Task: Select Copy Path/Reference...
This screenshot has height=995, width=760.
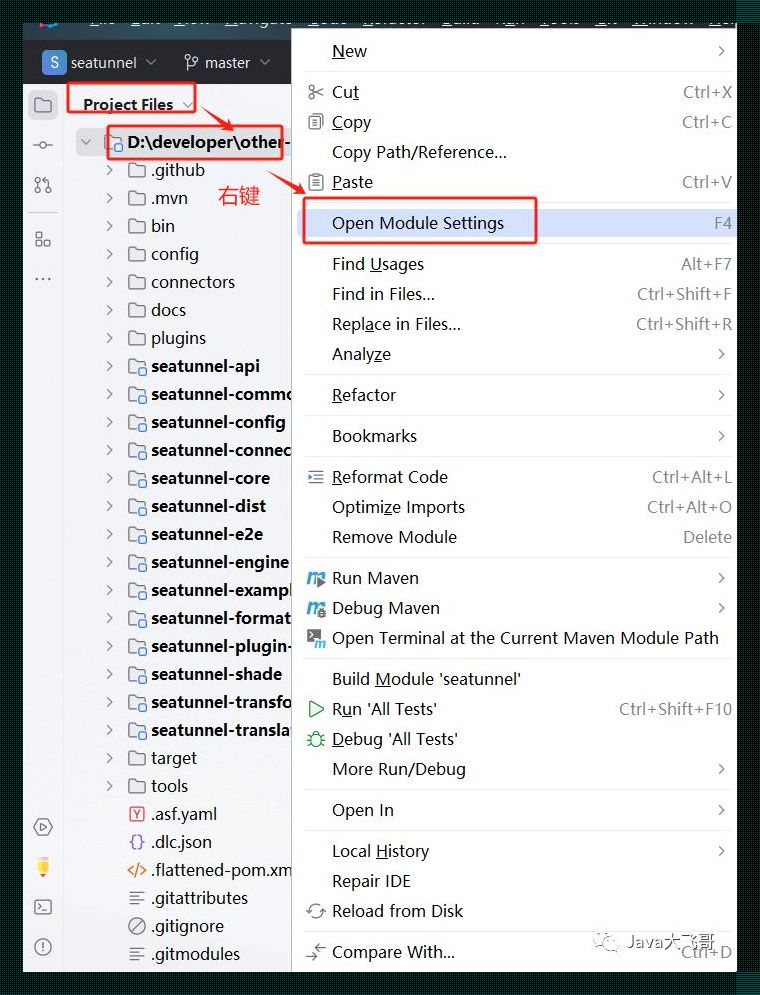Action: (x=516, y=152)
